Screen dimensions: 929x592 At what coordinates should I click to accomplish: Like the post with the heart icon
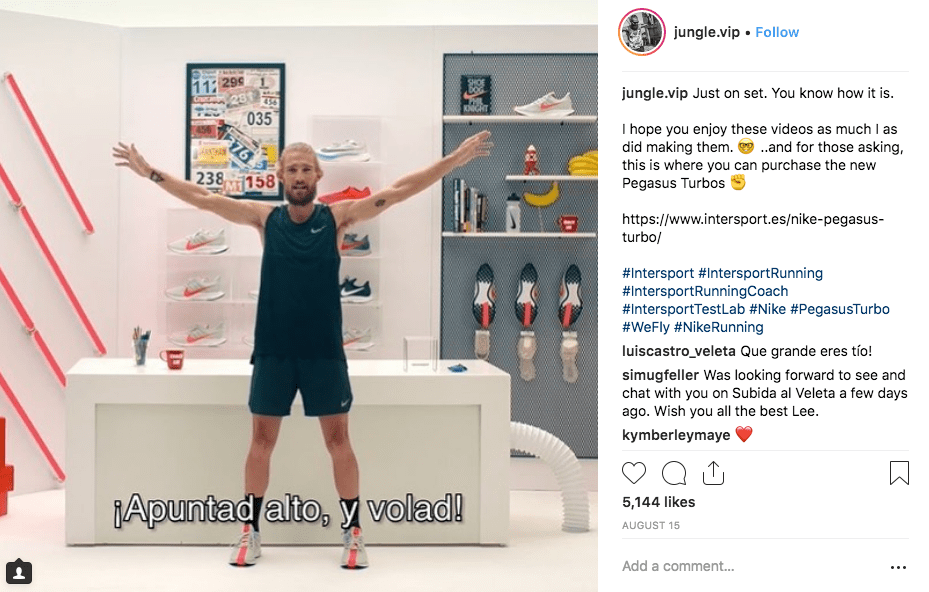tap(633, 473)
